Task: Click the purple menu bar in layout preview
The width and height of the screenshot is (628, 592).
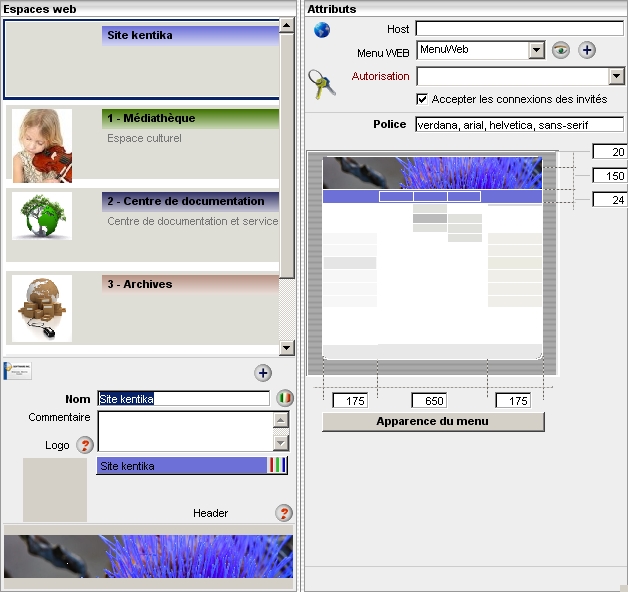Action: tap(433, 196)
